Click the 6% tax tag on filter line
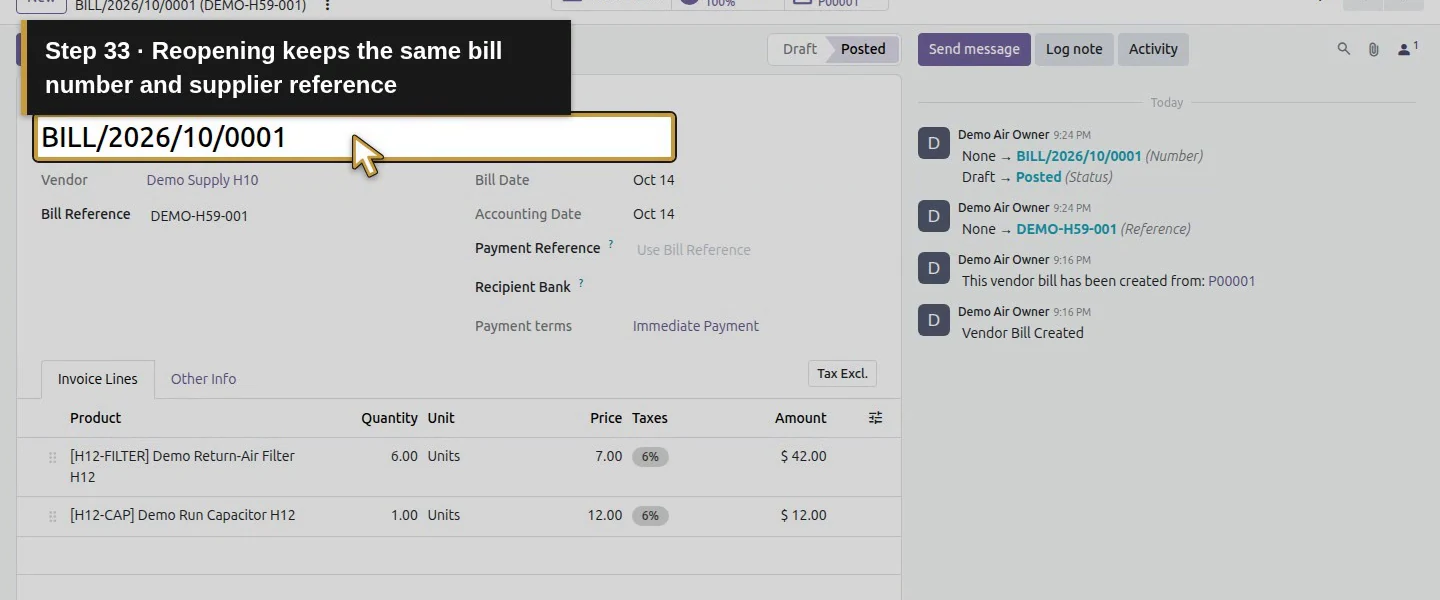Screen dimensions: 1440x600 click(650, 457)
